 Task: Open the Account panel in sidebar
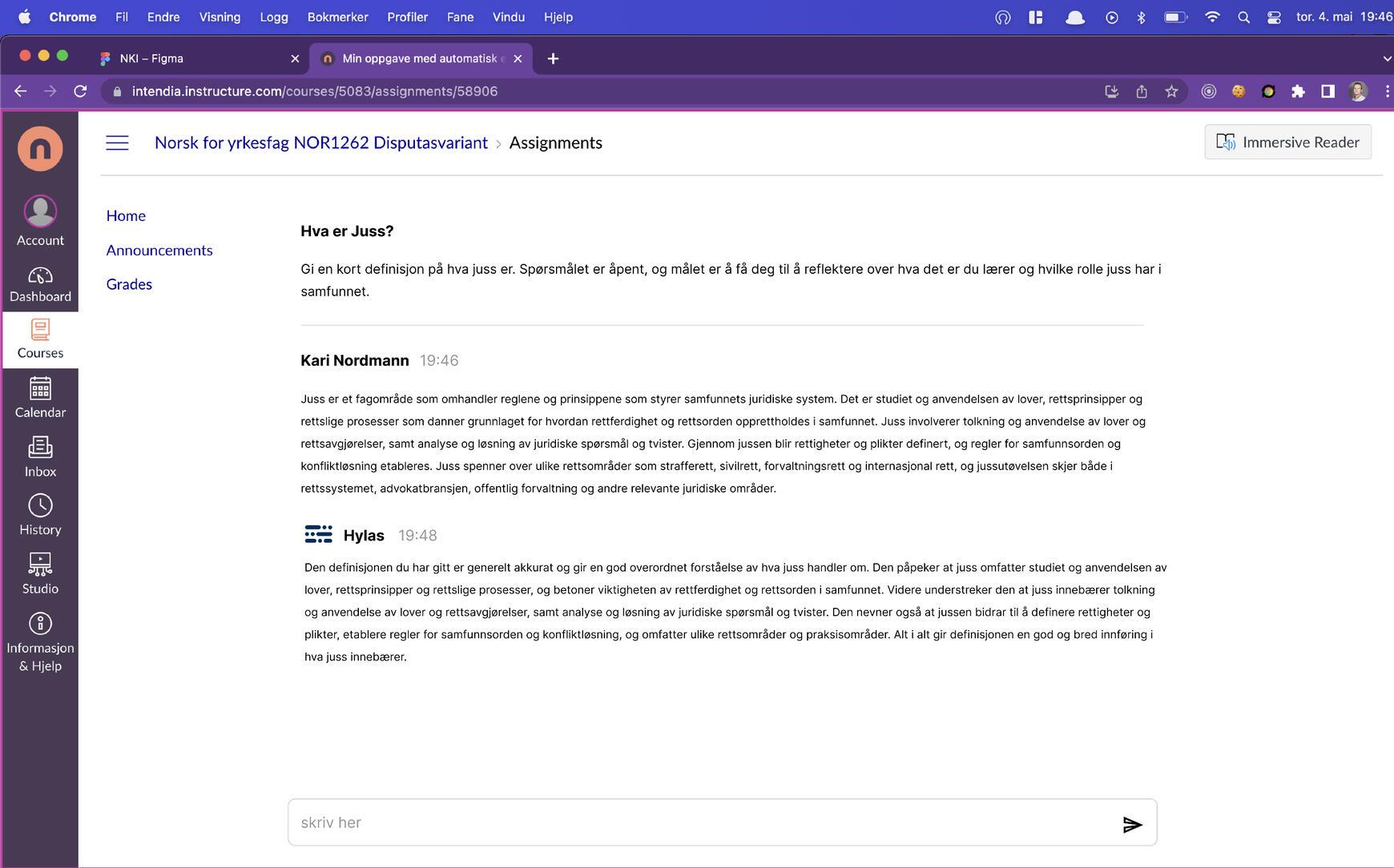click(x=39, y=220)
